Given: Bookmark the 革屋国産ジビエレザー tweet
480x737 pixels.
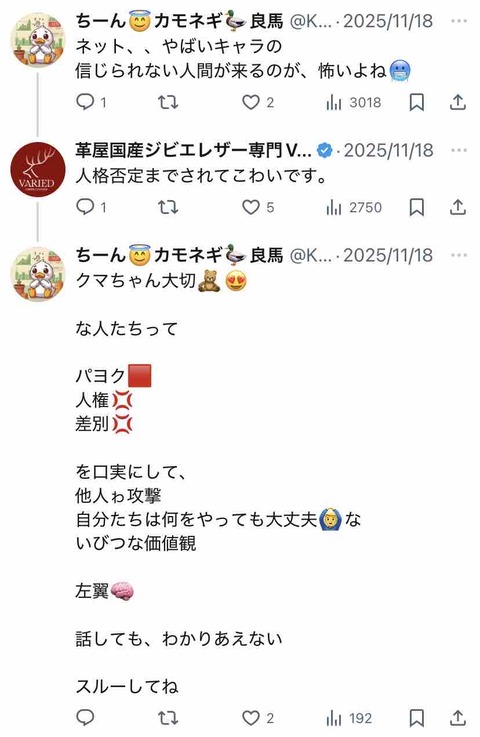Looking at the screenshot, I should coord(417,207).
